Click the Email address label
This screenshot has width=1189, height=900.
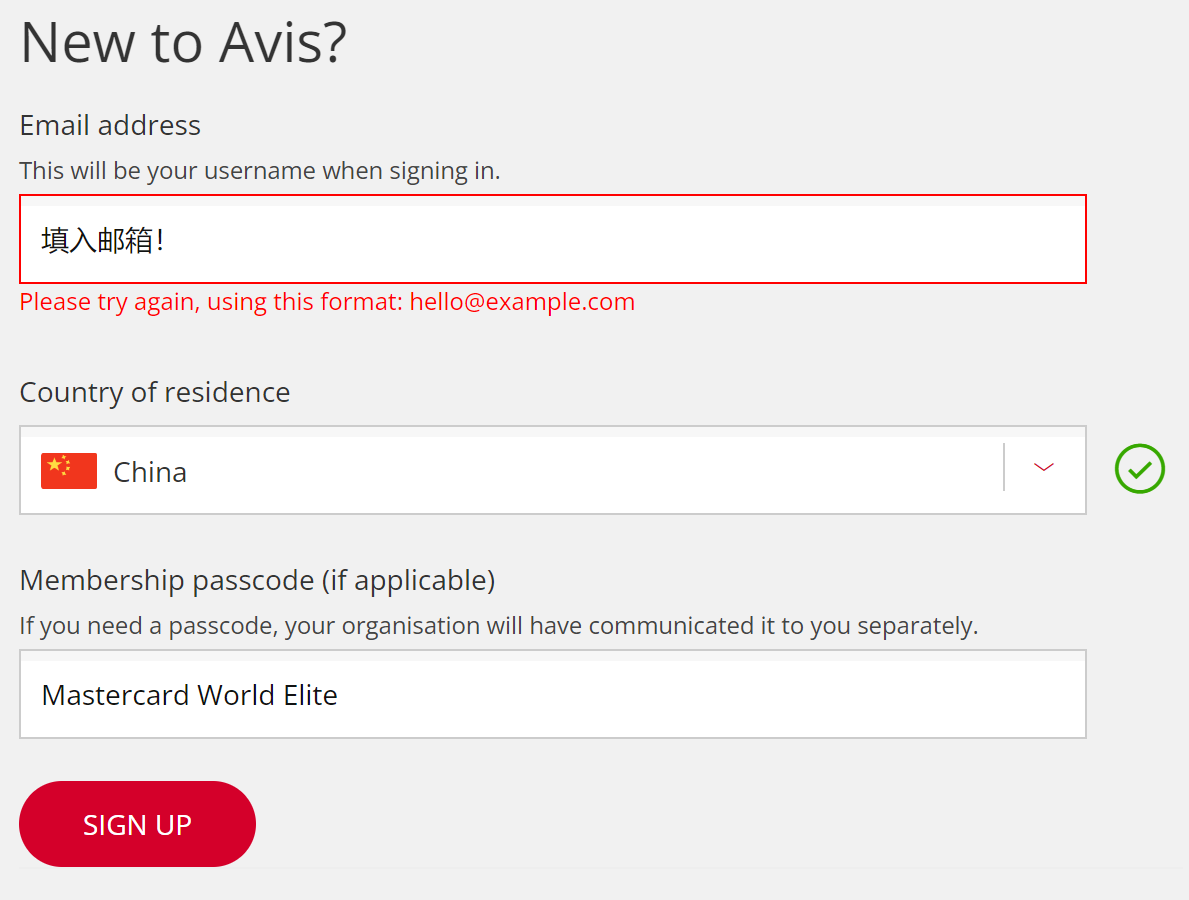point(110,125)
